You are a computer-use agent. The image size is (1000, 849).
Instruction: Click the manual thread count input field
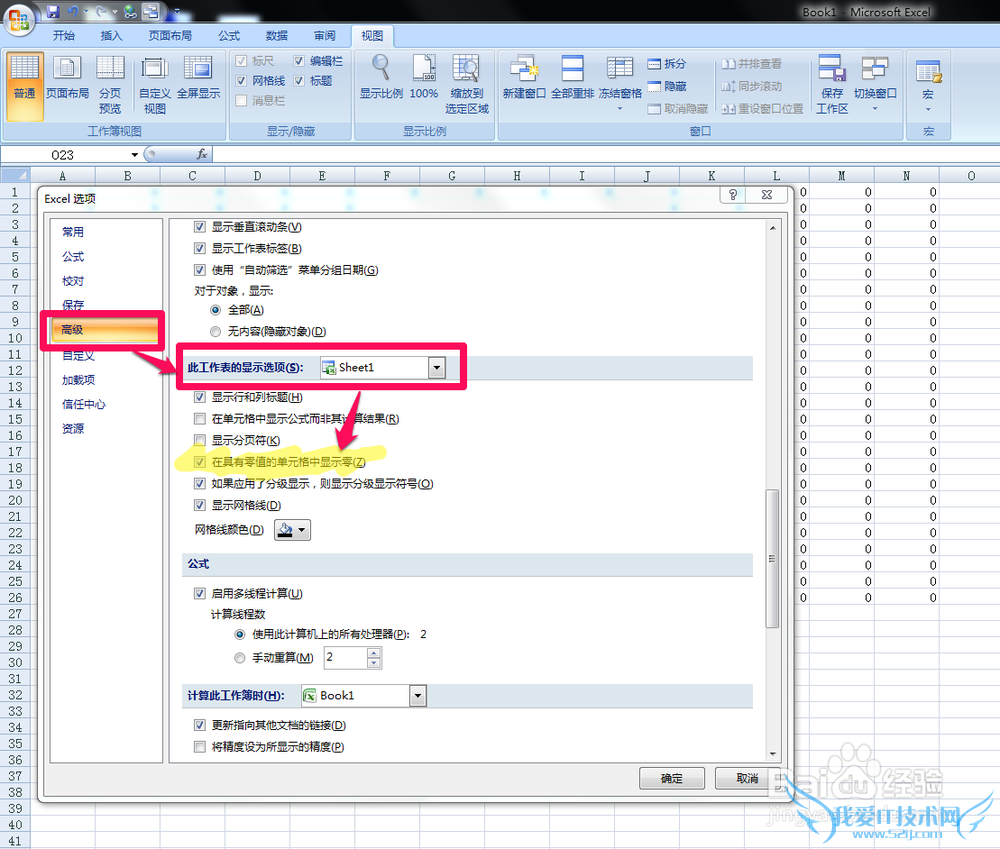click(x=345, y=658)
